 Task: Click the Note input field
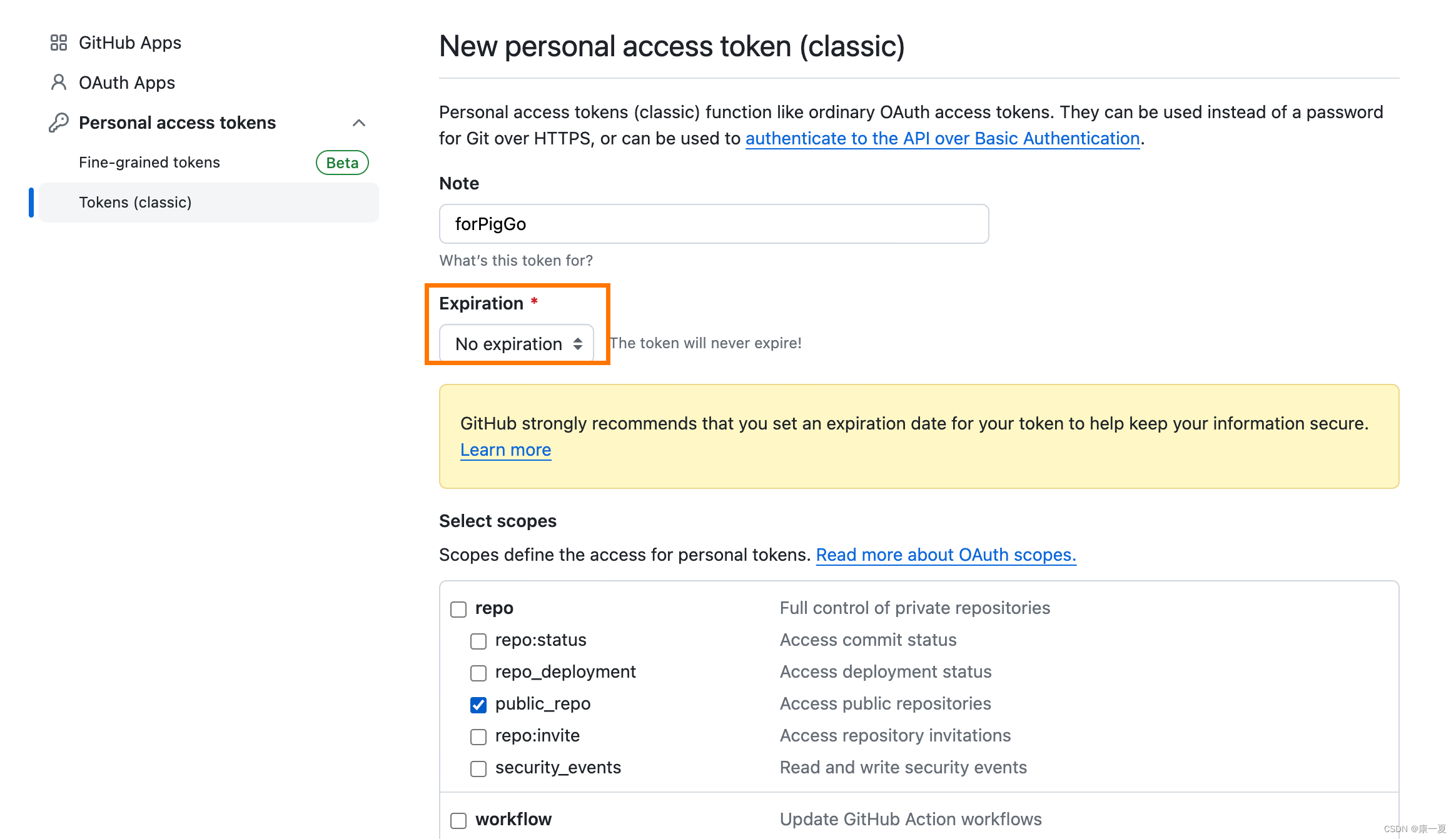point(714,224)
